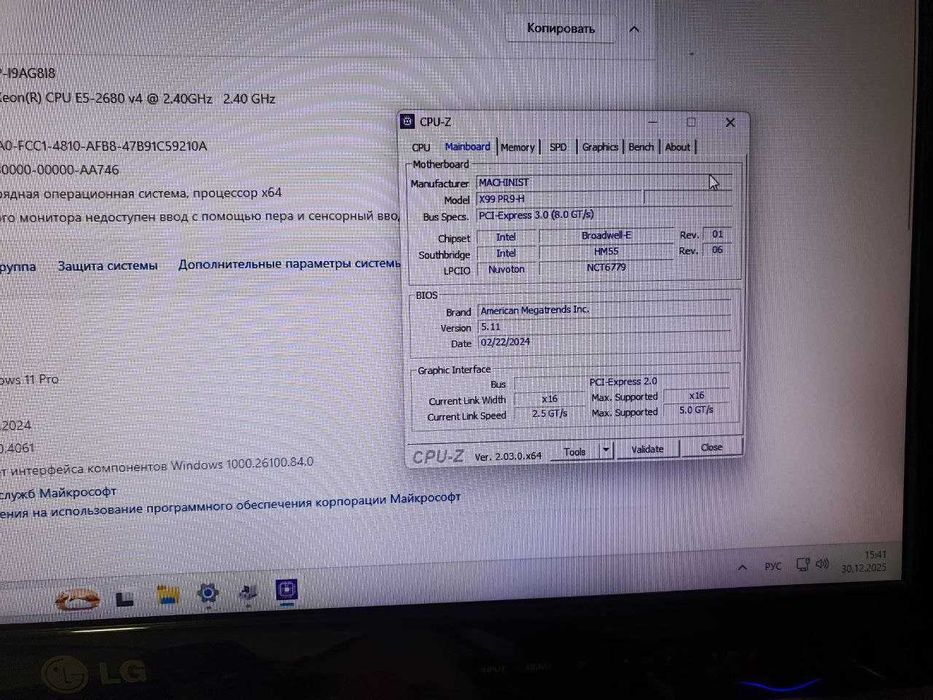Open the Bench tab
This screenshot has height=700, width=933.
pos(641,146)
